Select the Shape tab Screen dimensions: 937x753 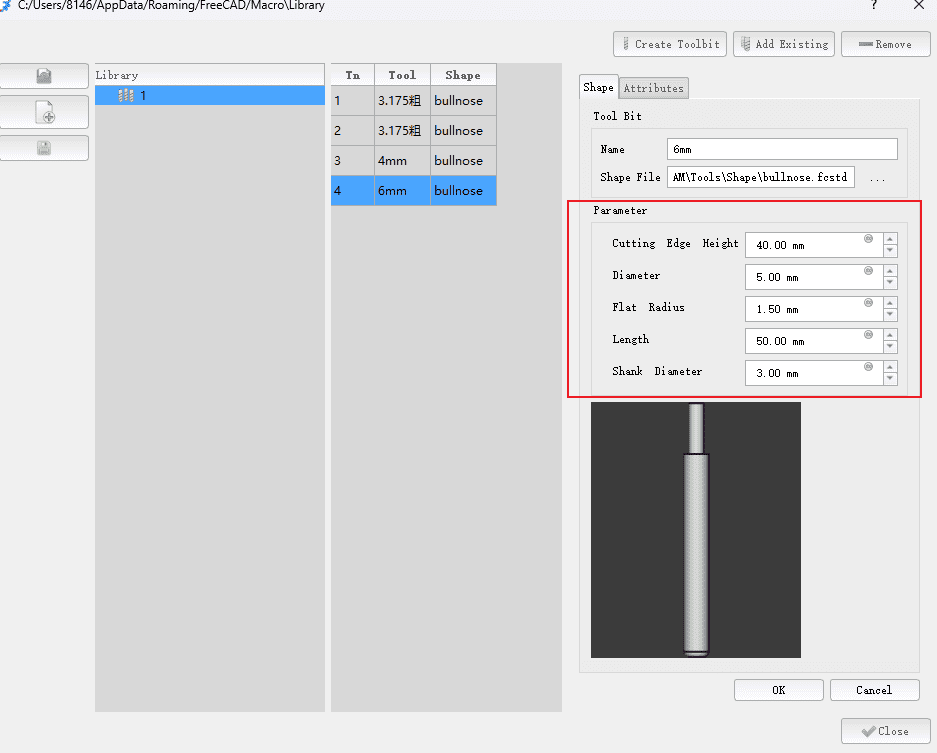598,88
